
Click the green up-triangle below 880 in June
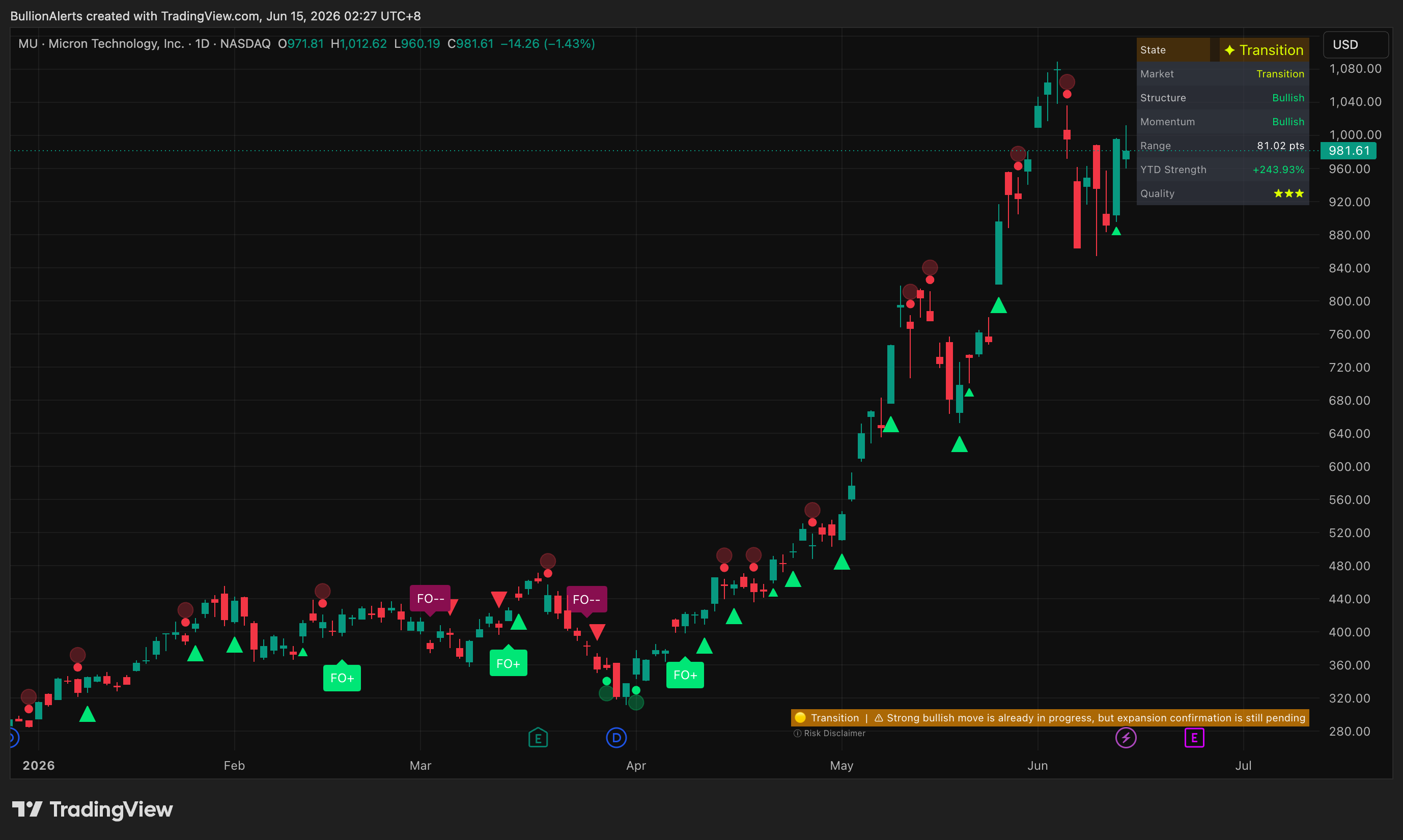click(1116, 231)
